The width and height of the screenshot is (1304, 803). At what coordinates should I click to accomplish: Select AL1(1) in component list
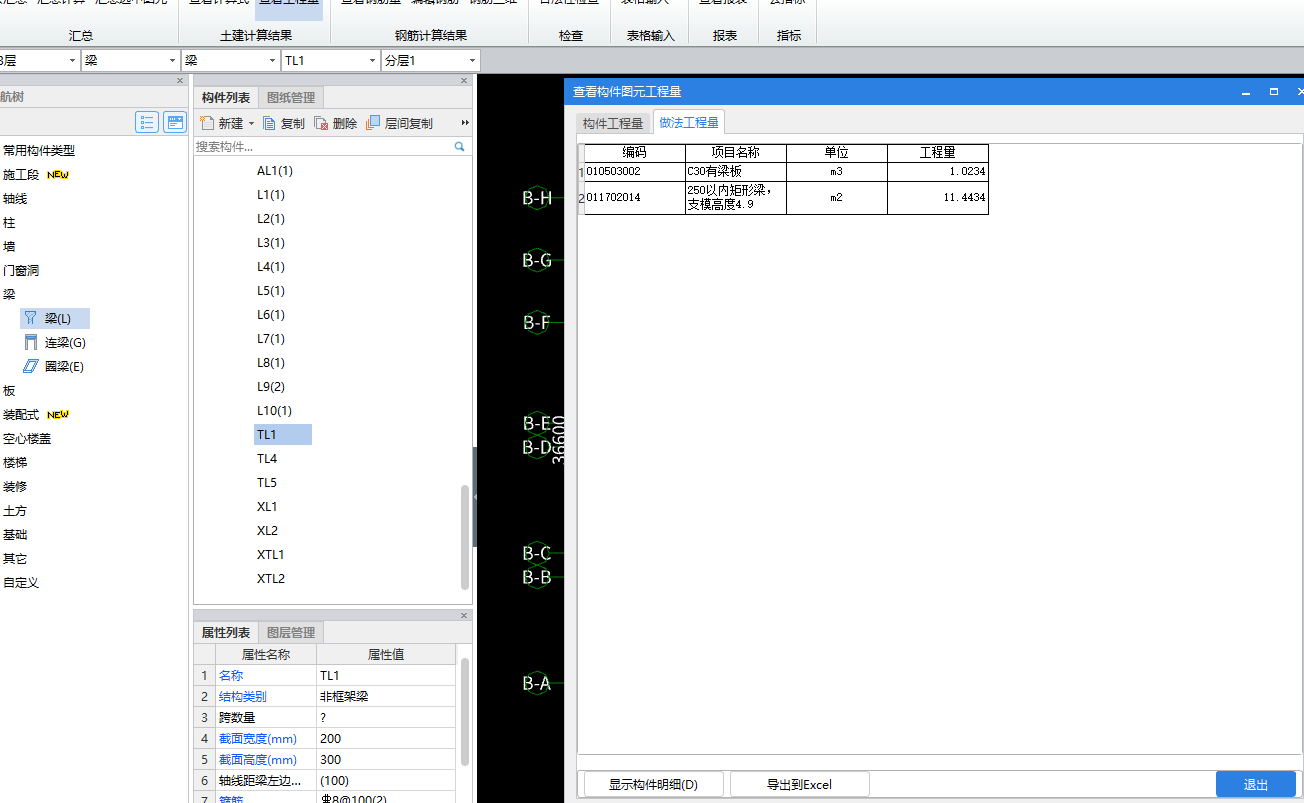[275, 170]
